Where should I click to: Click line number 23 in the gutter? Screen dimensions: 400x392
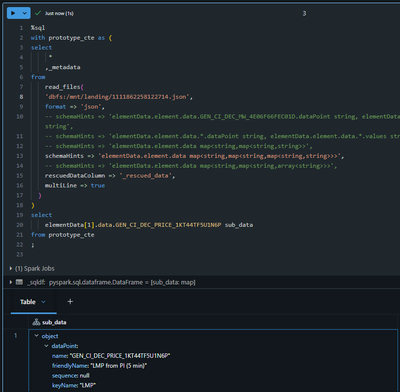tap(20, 255)
